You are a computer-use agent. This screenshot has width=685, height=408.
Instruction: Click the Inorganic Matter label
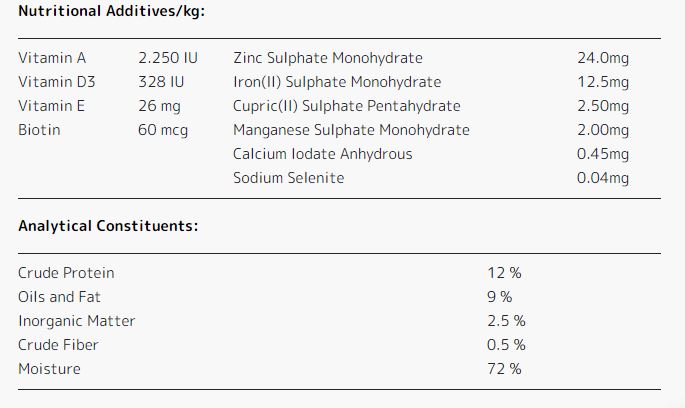click(x=76, y=321)
